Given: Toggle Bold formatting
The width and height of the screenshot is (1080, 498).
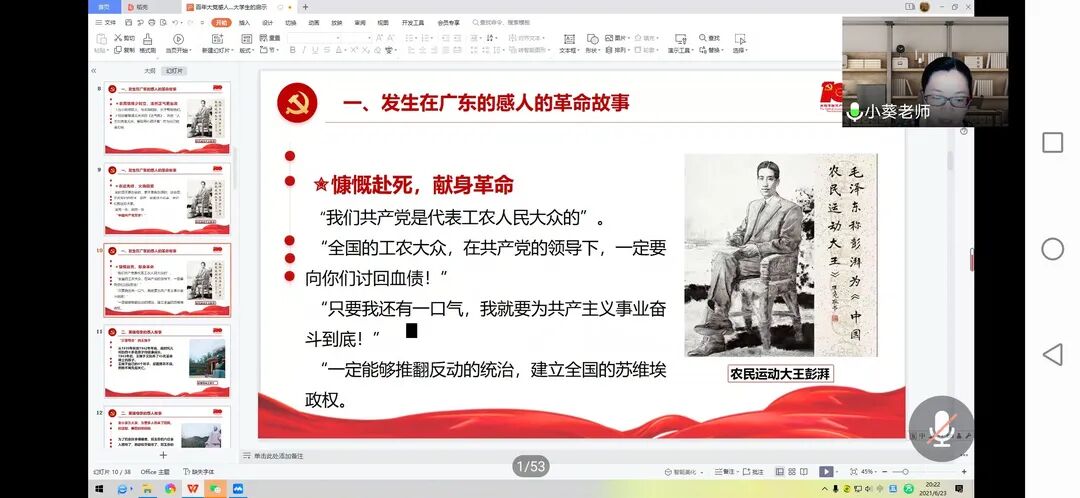Looking at the screenshot, I should (x=293, y=50).
